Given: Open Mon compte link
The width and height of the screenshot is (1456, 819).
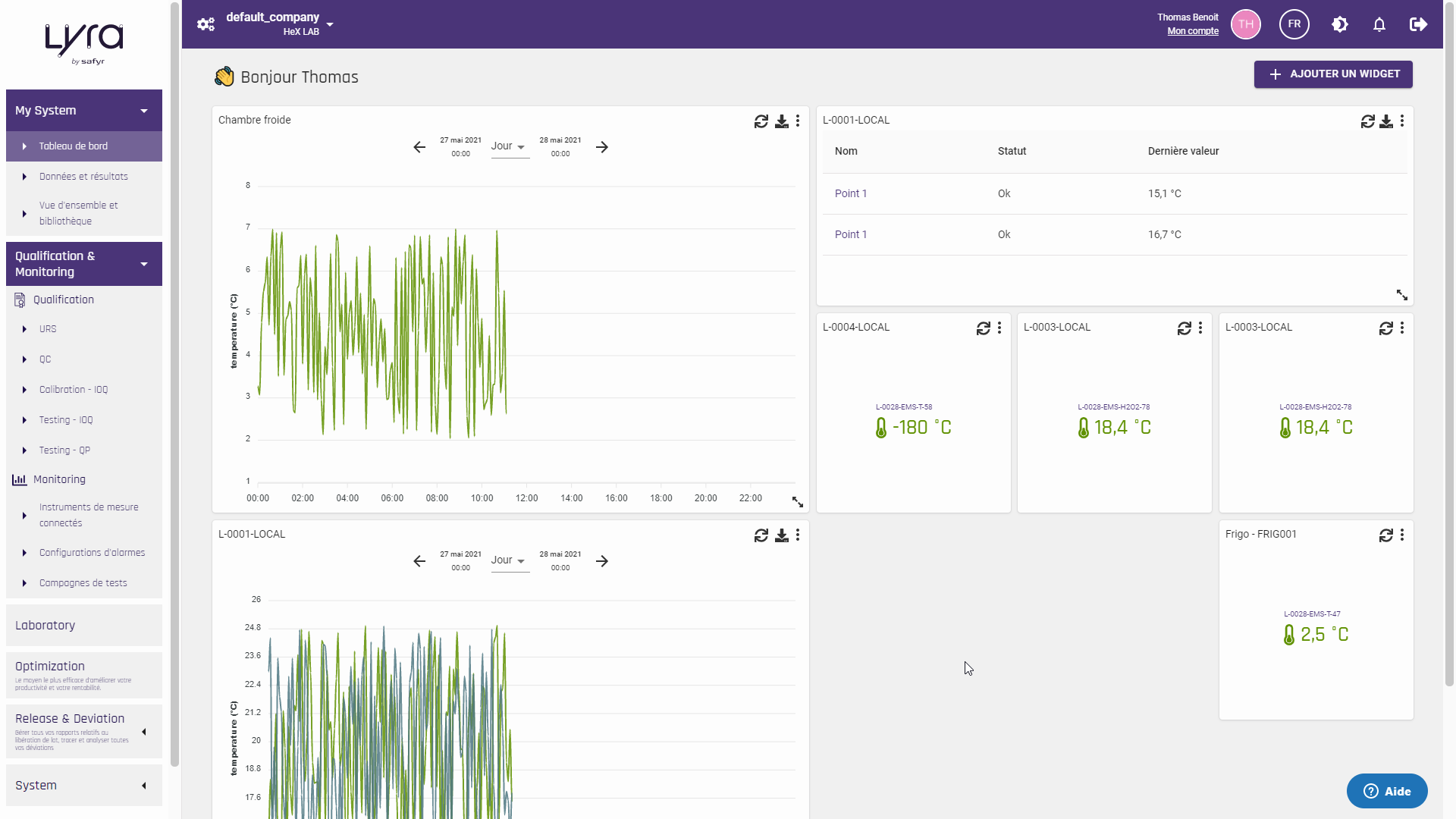Looking at the screenshot, I should pyautogui.click(x=1193, y=31).
